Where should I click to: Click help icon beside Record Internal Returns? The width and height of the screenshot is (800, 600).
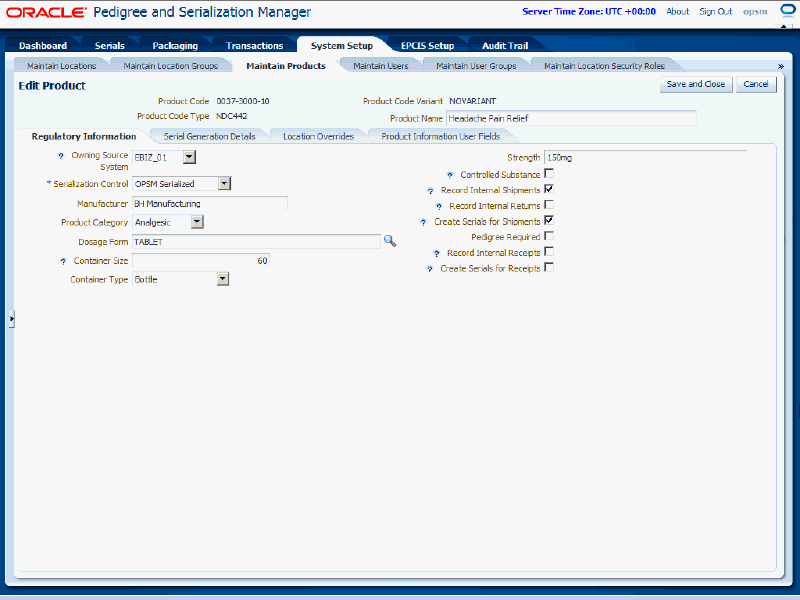[439, 207]
